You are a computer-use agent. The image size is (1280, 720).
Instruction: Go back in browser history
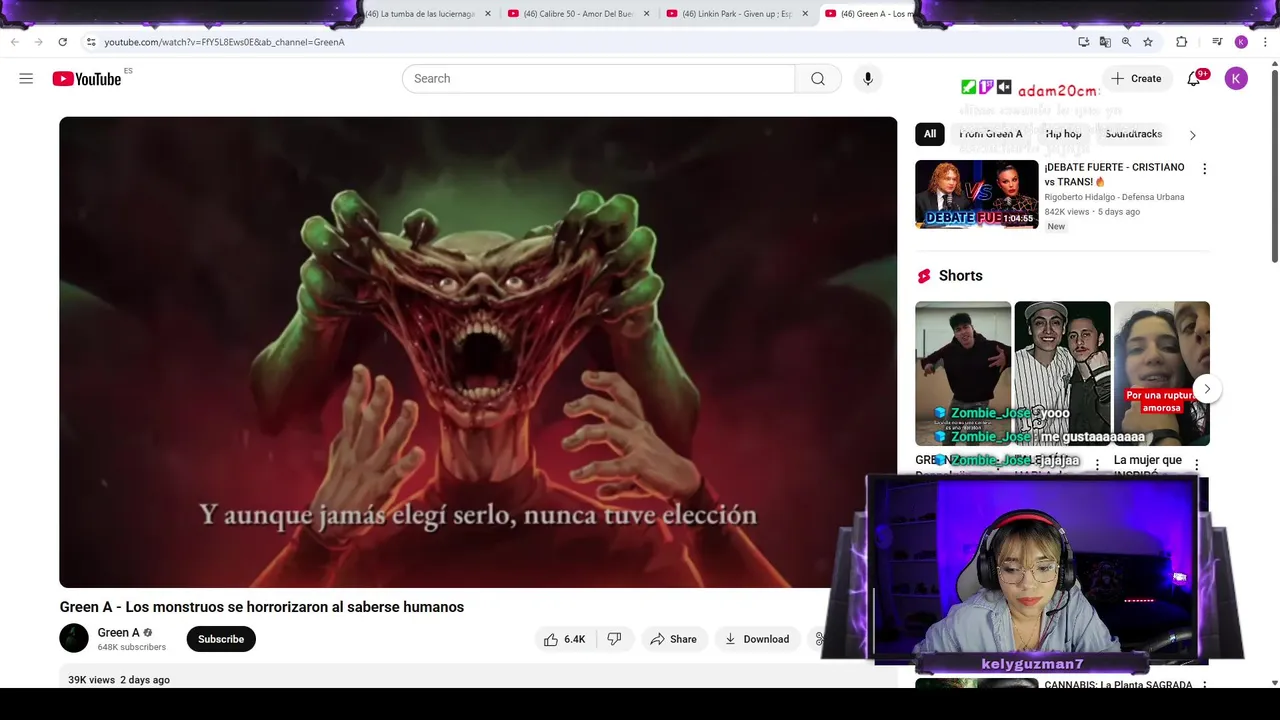coord(14,42)
